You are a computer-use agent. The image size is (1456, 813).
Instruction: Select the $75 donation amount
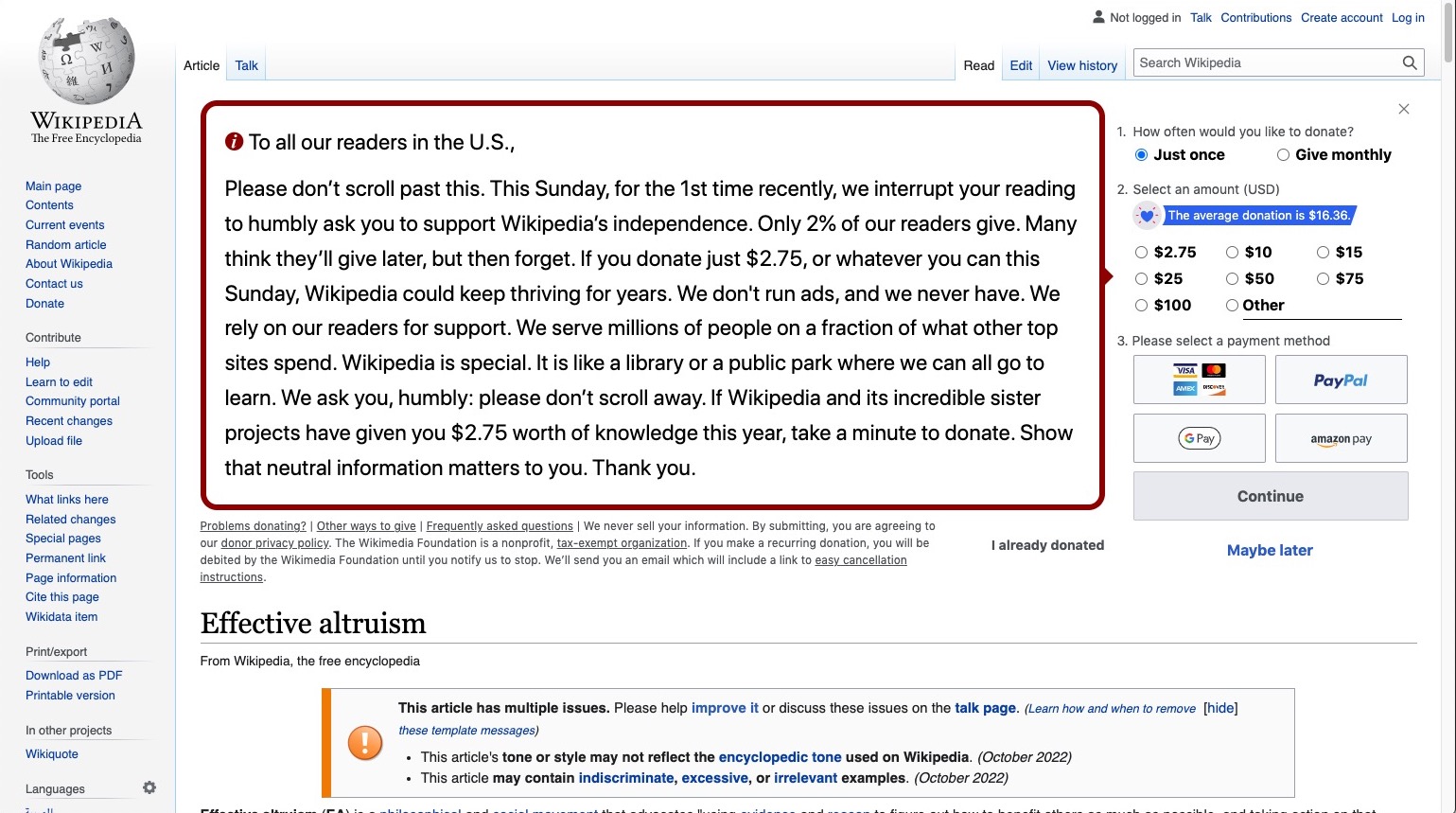(1323, 279)
